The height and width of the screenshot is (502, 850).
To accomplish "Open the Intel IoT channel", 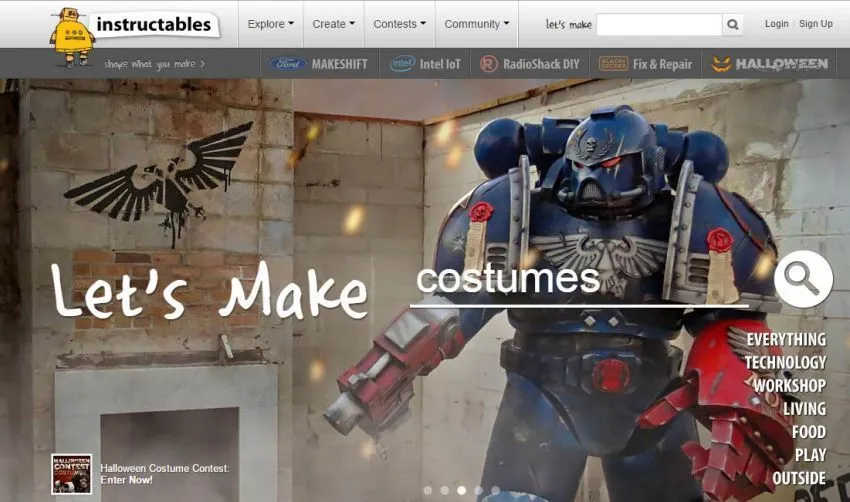I will tap(425, 64).
